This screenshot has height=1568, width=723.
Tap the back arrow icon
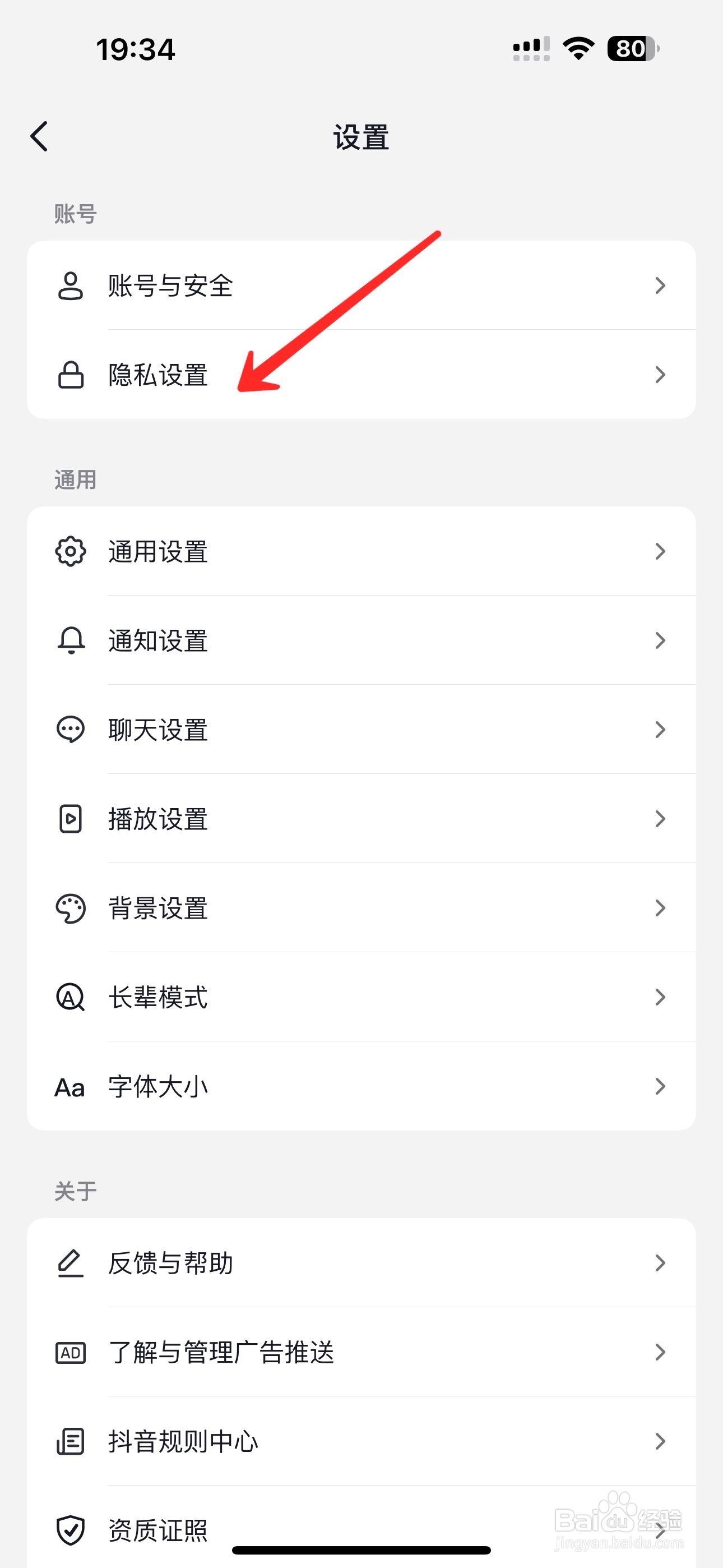[40, 136]
